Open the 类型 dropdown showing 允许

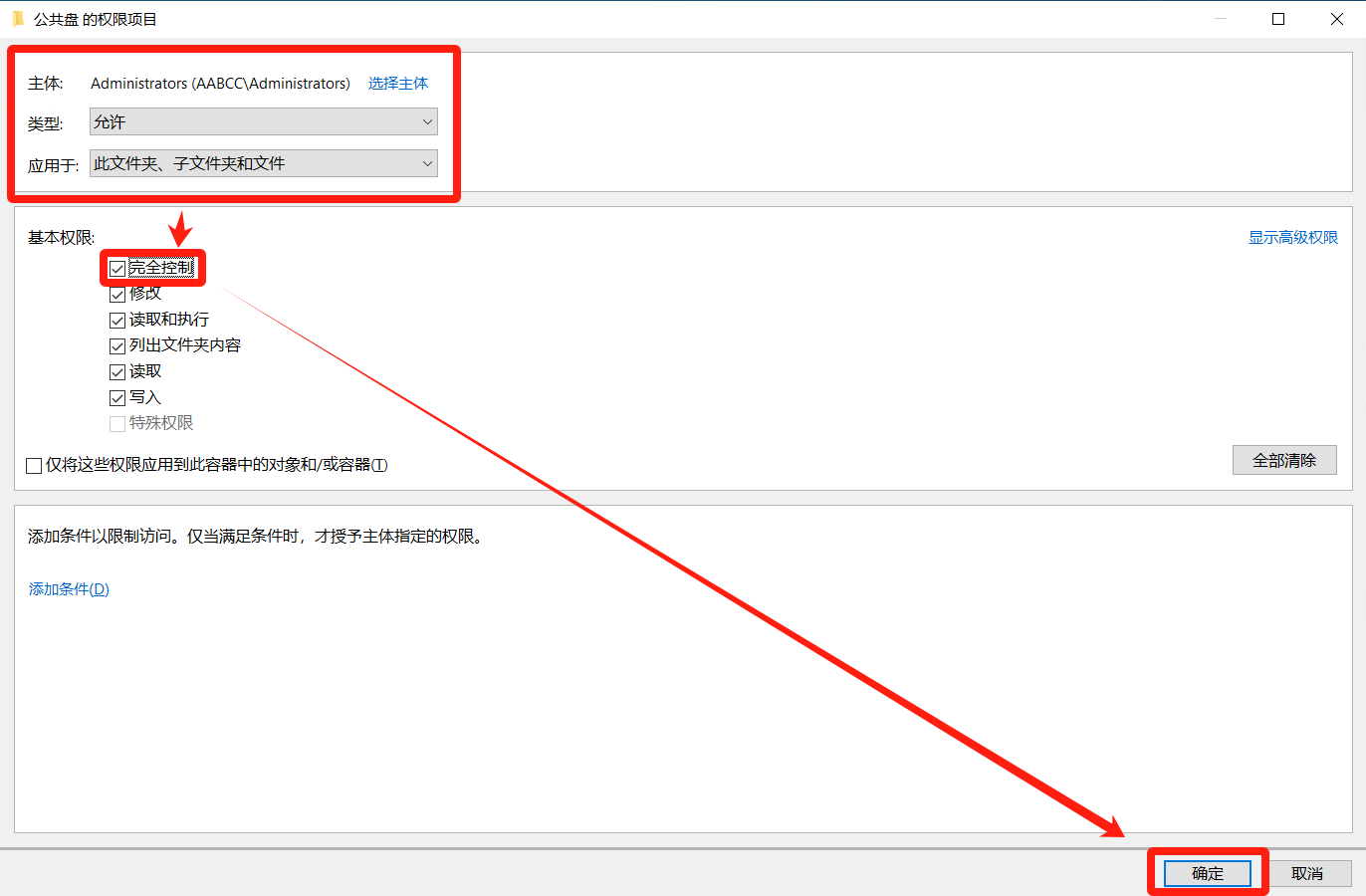[x=264, y=121]
